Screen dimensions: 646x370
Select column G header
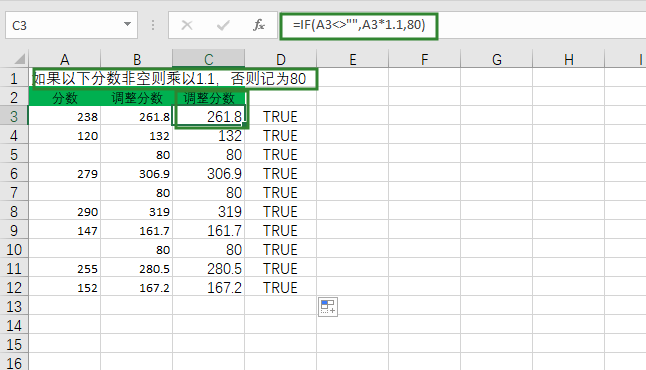click(497, 59)
